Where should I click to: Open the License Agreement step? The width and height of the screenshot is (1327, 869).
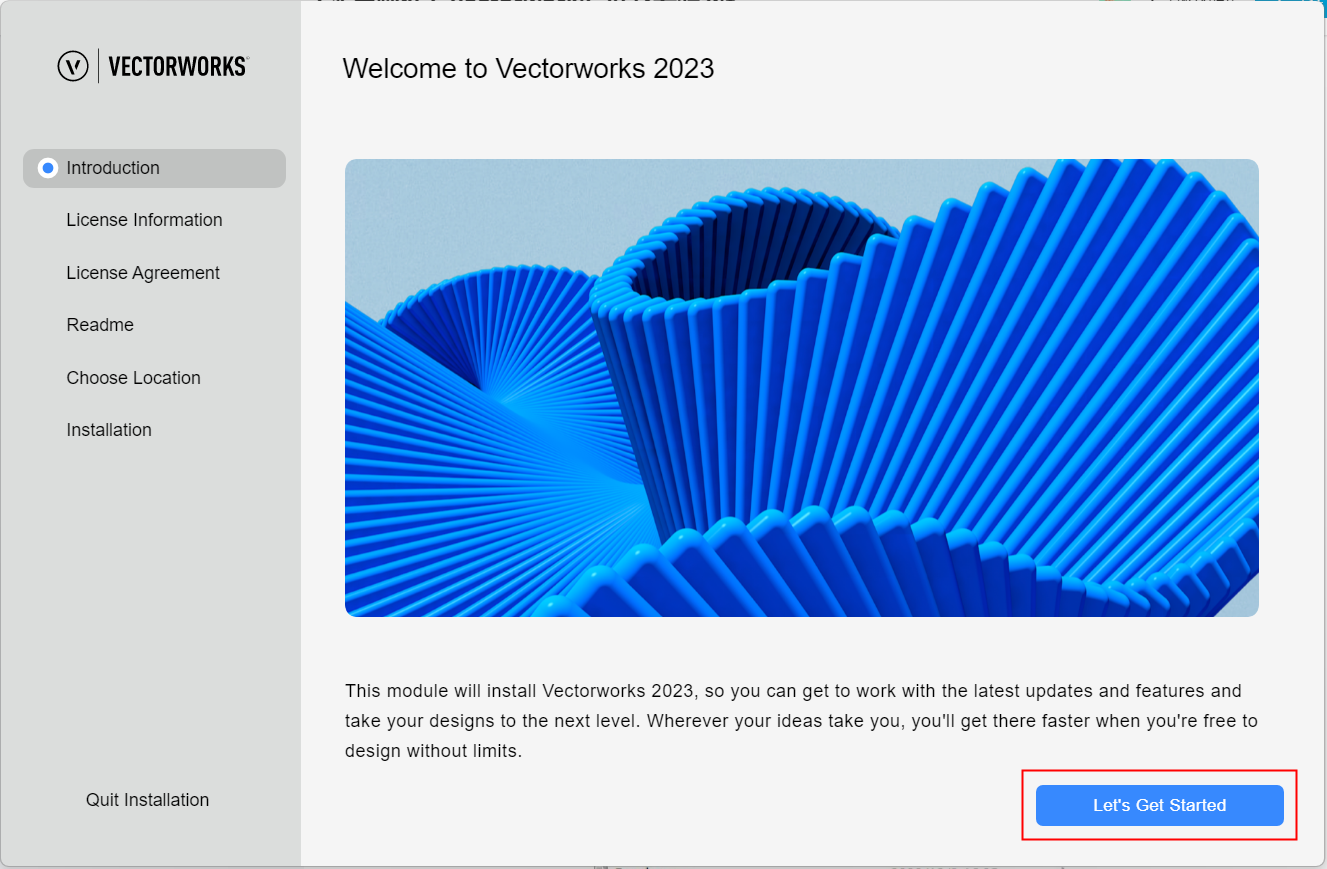(x=143, y=273)
